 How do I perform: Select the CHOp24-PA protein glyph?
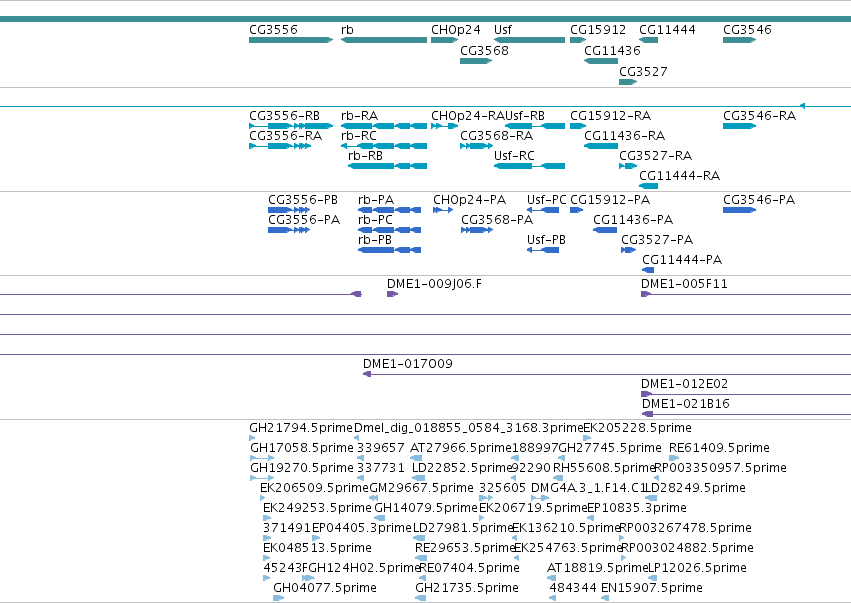tap(443, 210)
